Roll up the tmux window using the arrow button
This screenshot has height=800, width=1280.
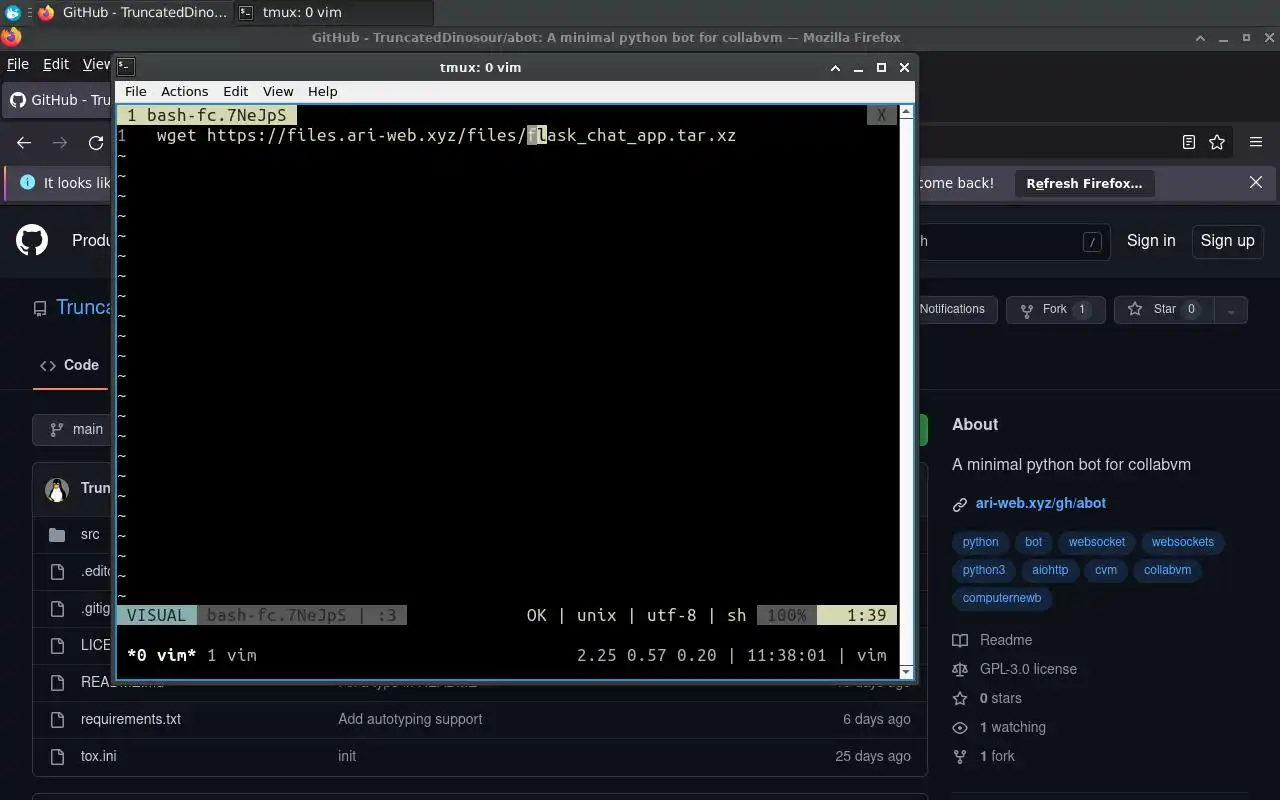tap(835, 67)
